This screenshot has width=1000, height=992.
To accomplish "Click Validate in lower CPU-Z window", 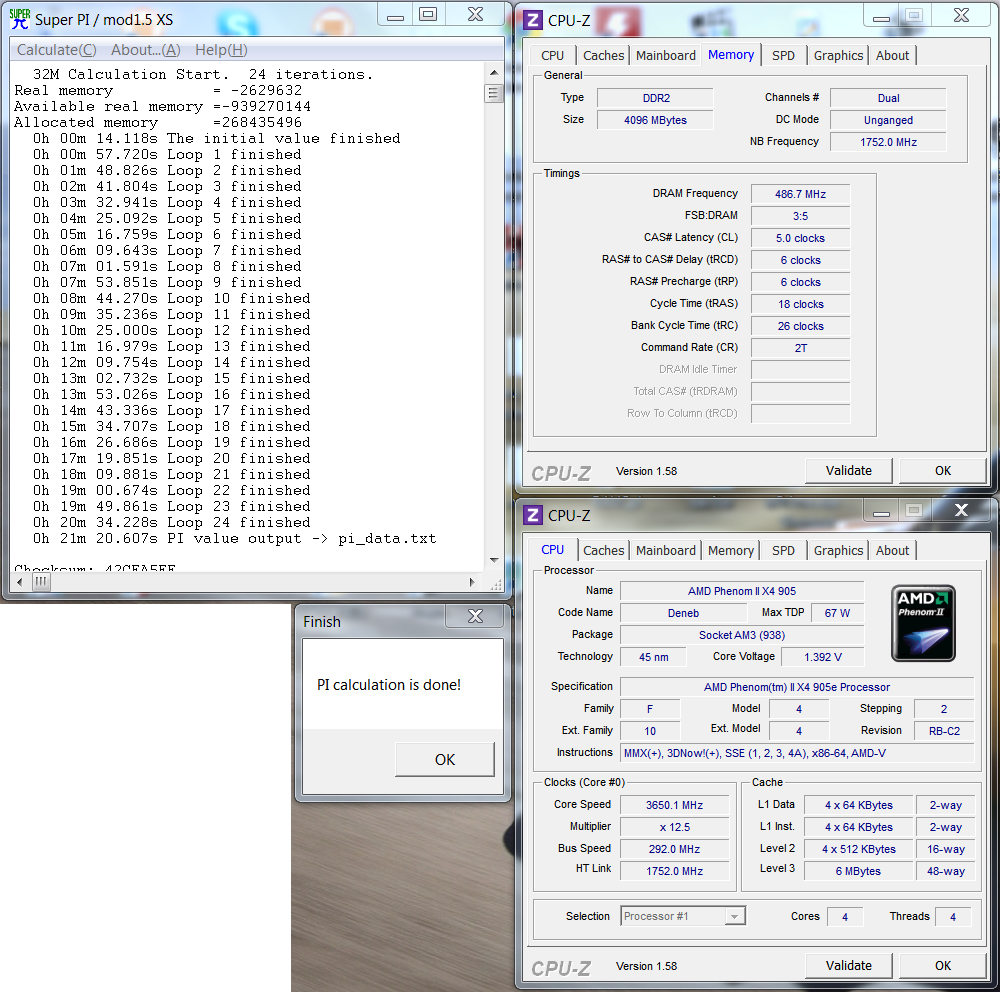I will [x=848, y=966].
